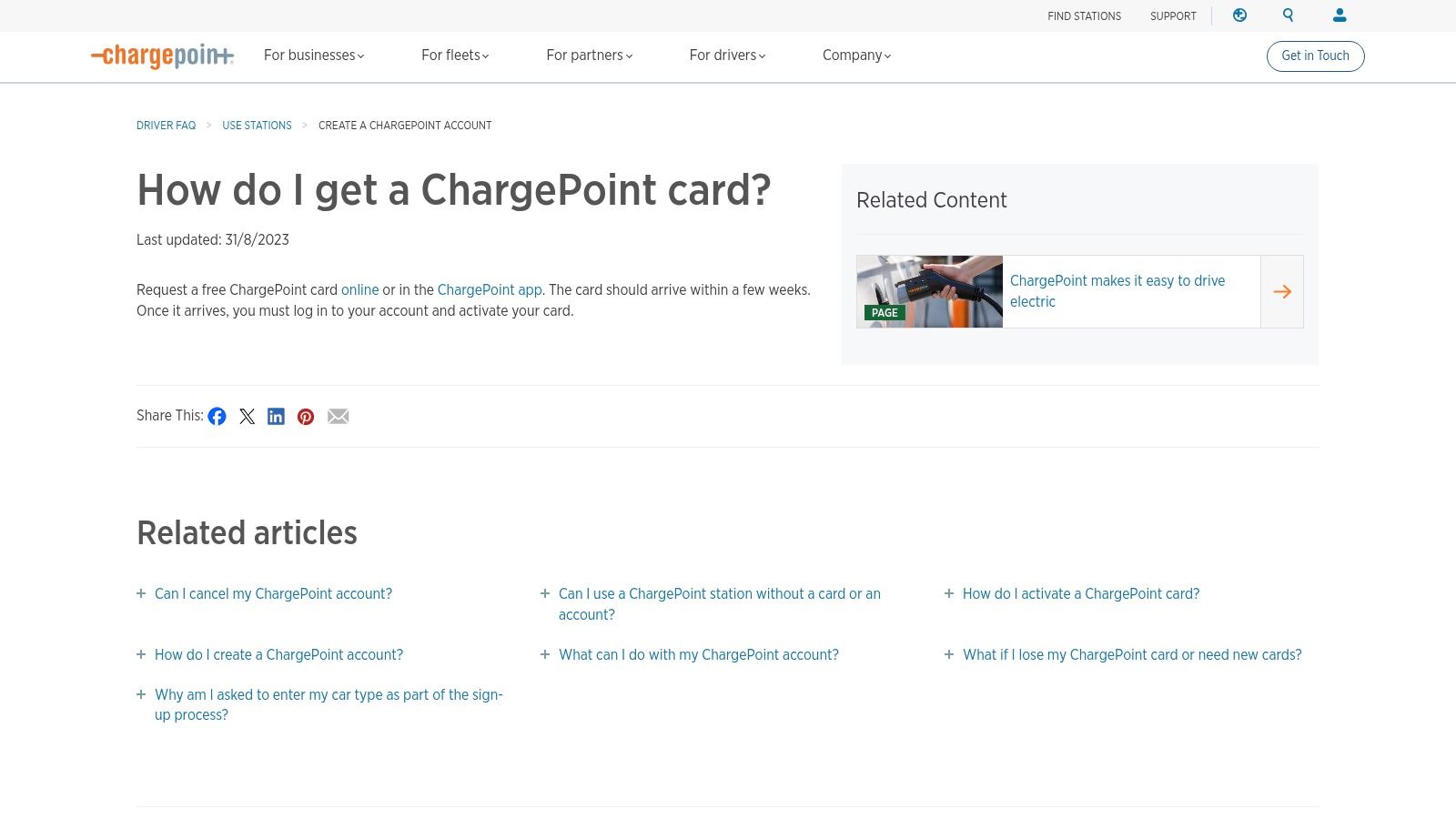
Task: Follow the 'ChargePoint app' link
Action: click(490, 289)
